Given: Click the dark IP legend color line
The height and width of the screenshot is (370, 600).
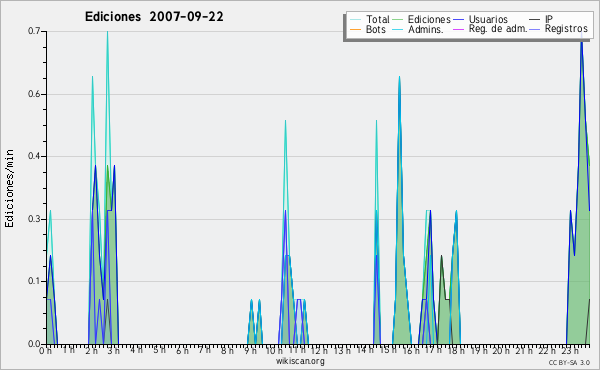Looking at the screenshot, I should tap(535, 20).
